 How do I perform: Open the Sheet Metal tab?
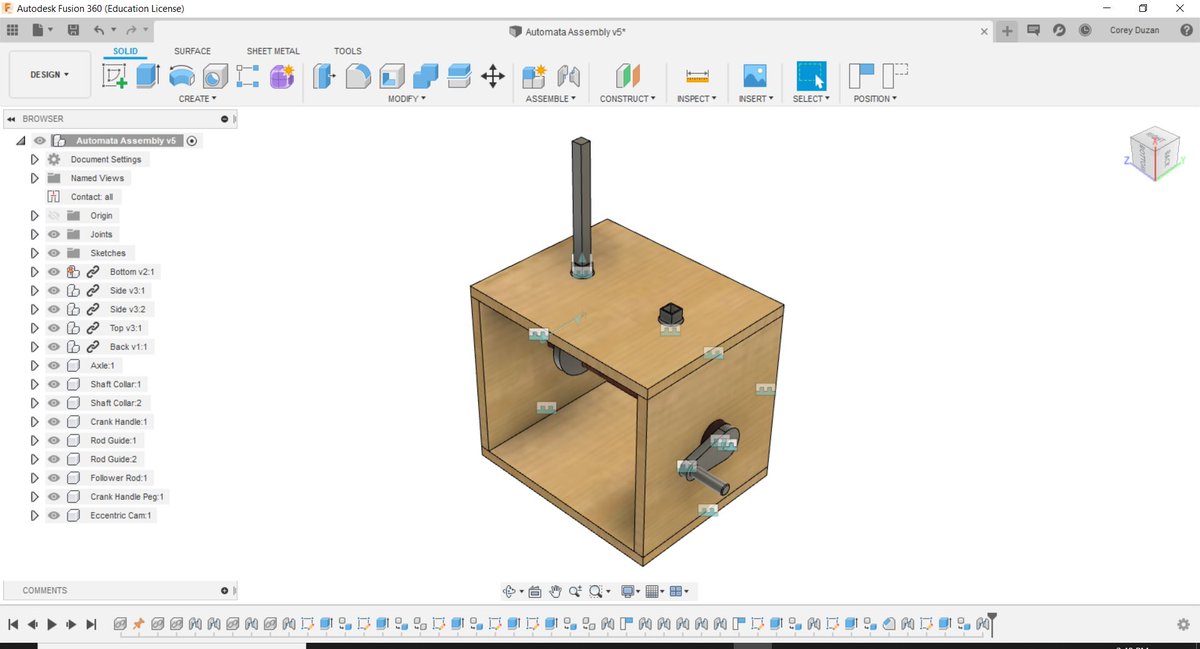coord(273,51)
